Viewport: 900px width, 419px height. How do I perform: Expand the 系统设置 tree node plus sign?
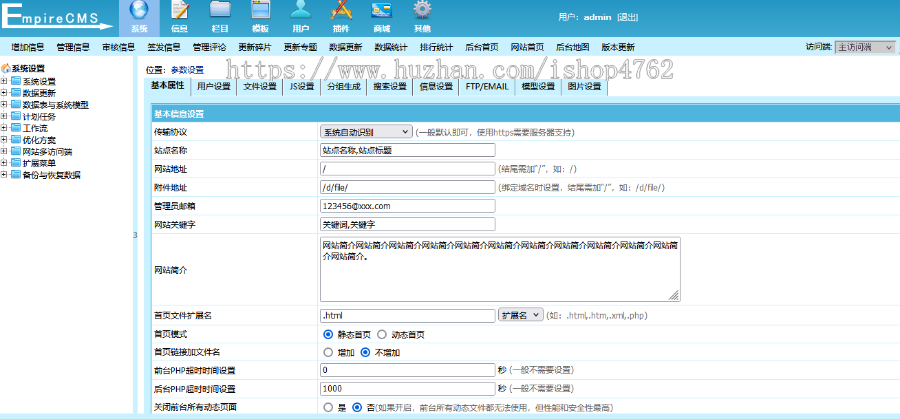[x=4, y=82]
